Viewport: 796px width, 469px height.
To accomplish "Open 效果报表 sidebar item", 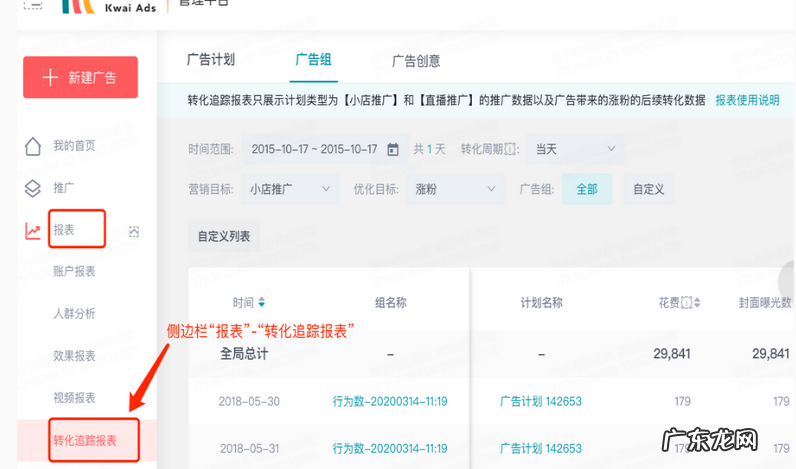I will [x=74, y=356].
